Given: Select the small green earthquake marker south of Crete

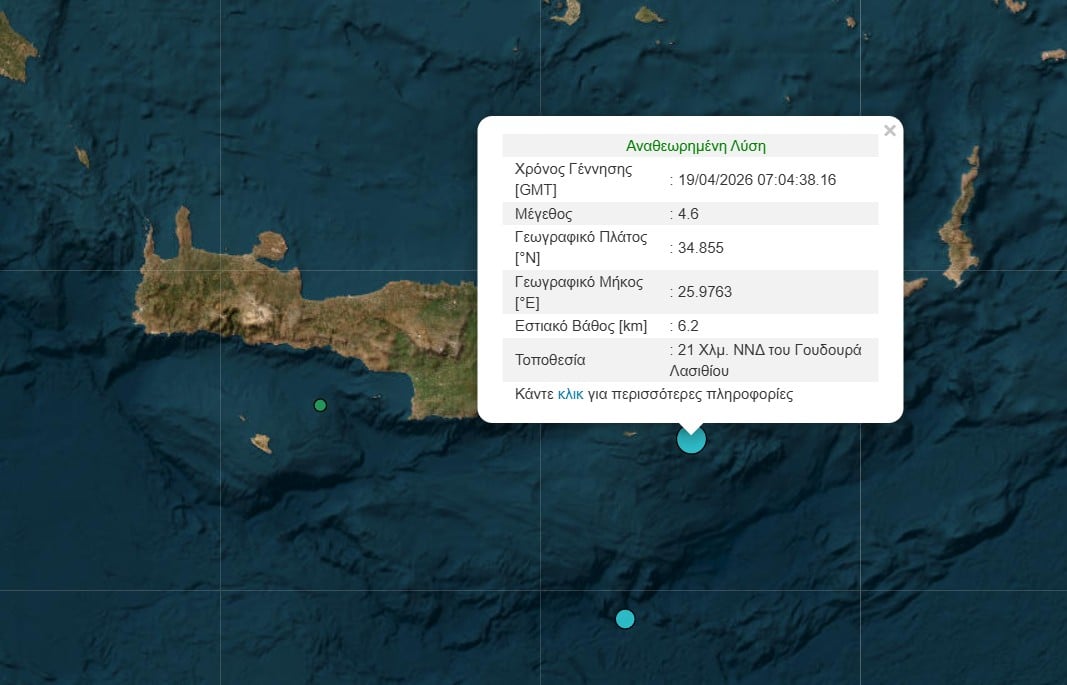Looking at the screenshot, I should pyautogui.click(x=320, y=405).
